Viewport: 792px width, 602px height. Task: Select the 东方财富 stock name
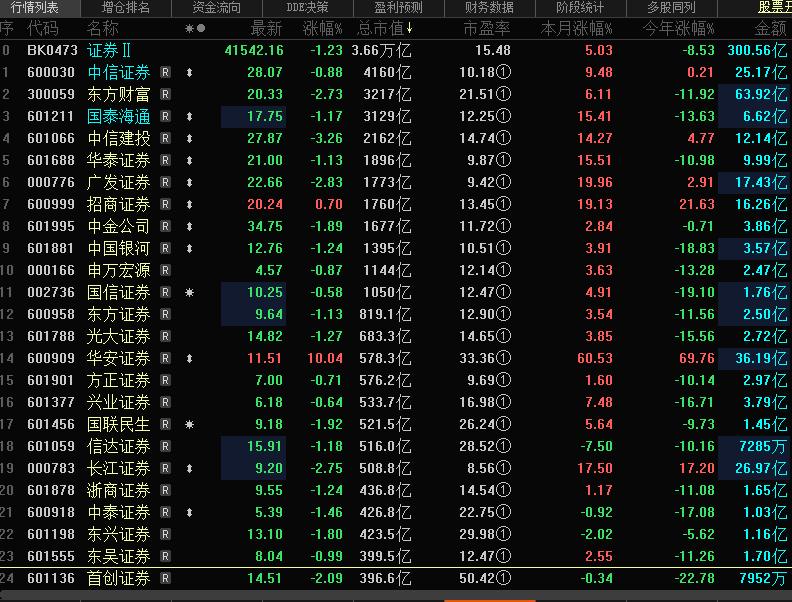coord(119,94)
